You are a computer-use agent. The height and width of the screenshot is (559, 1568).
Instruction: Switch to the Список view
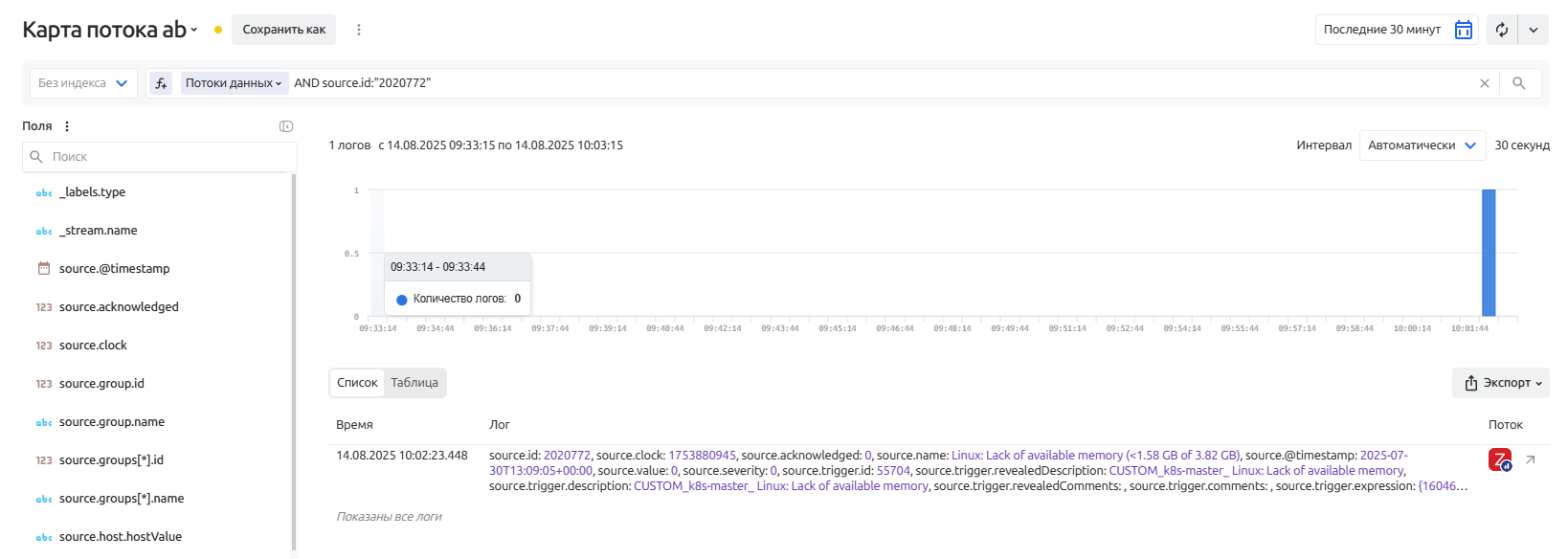(357, 383)
